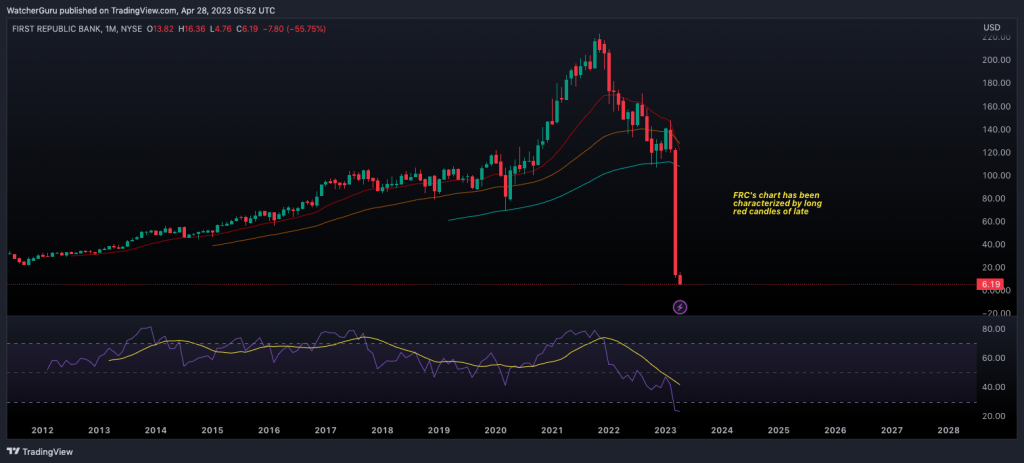Screen dimensions: 1024x463
Task: Click the 2012 label on time axis
Action: (x=41, y=430)
